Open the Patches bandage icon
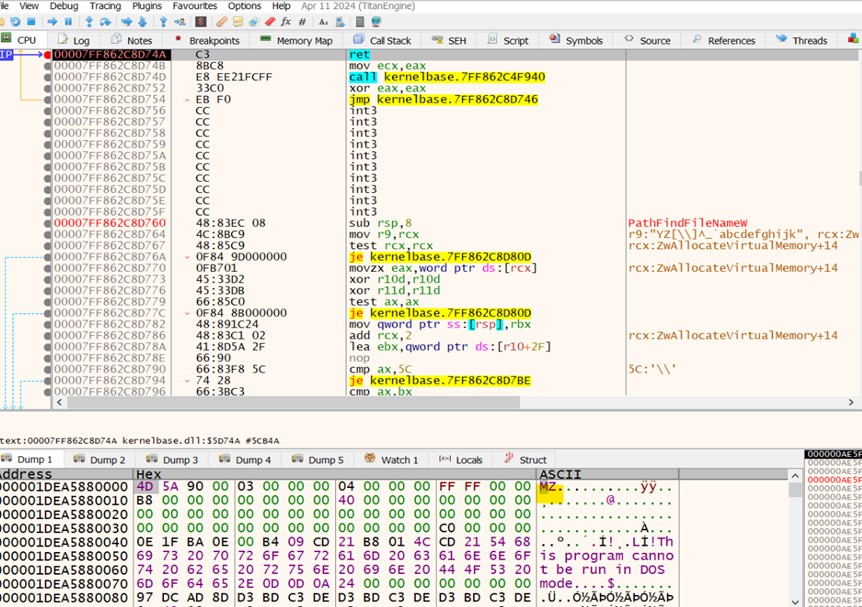 pos(221,21)
